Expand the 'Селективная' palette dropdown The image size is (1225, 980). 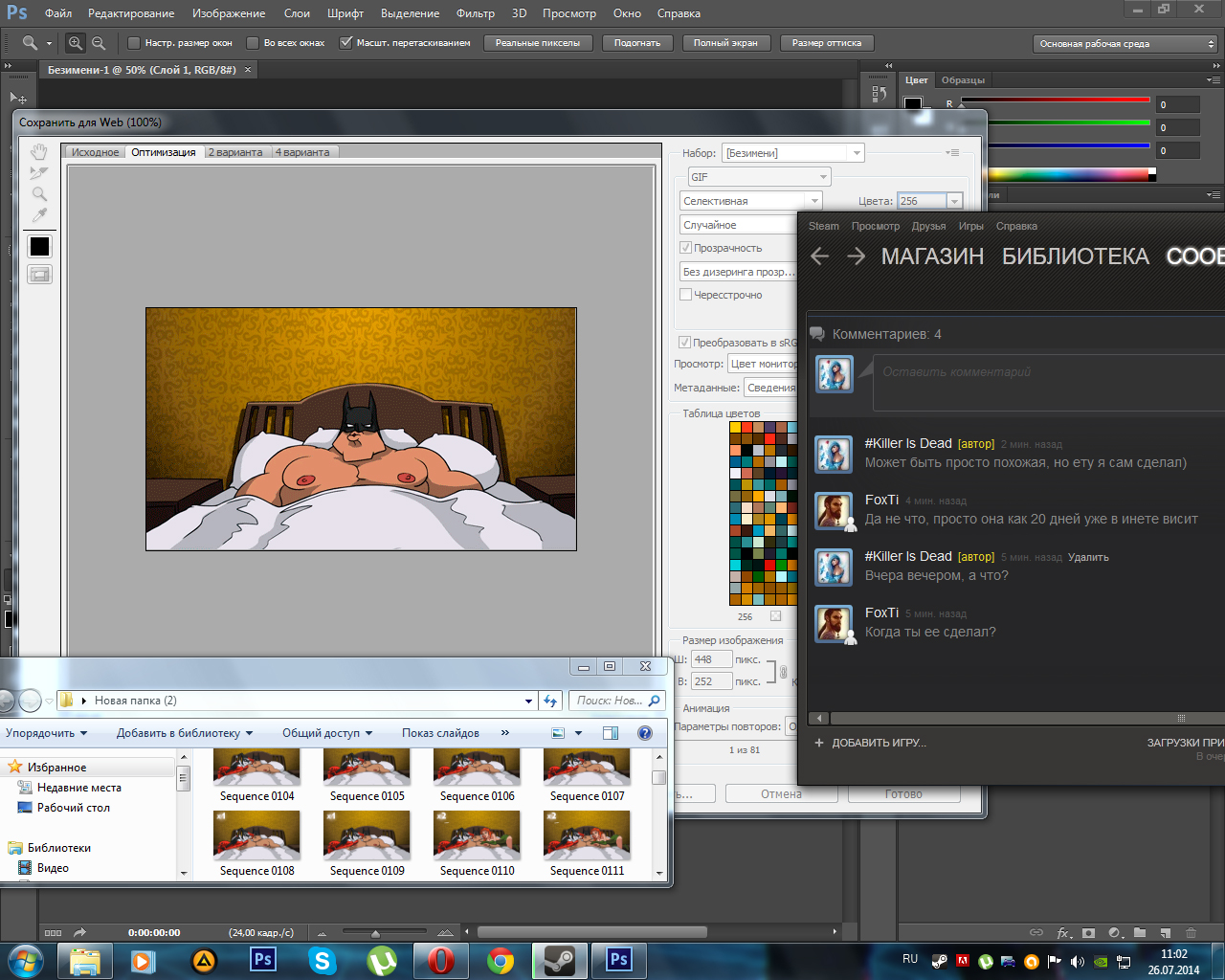[x=751, y=201]
